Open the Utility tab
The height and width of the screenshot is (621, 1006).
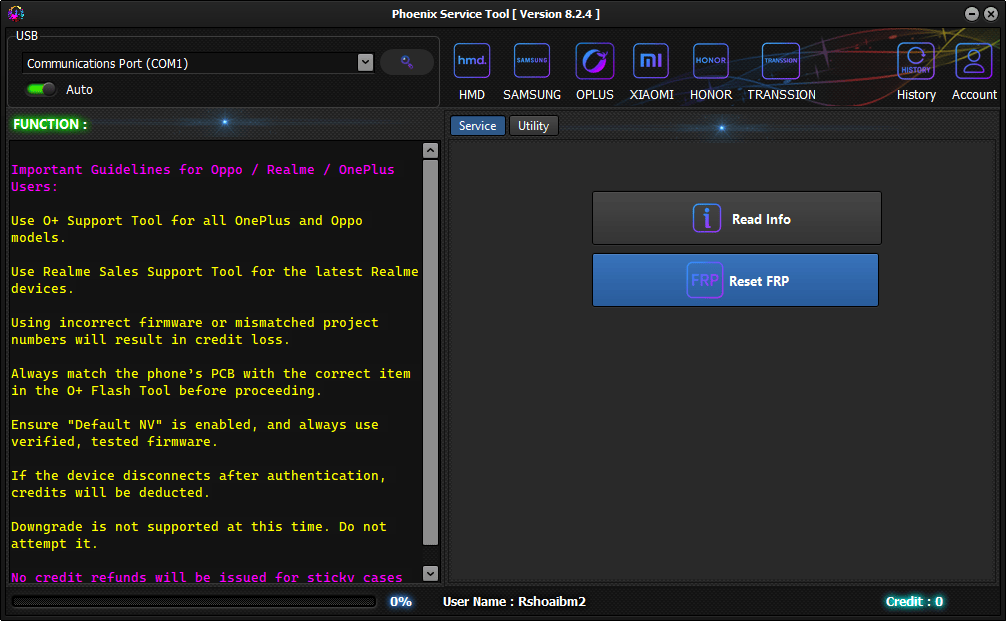pos(533,126)
